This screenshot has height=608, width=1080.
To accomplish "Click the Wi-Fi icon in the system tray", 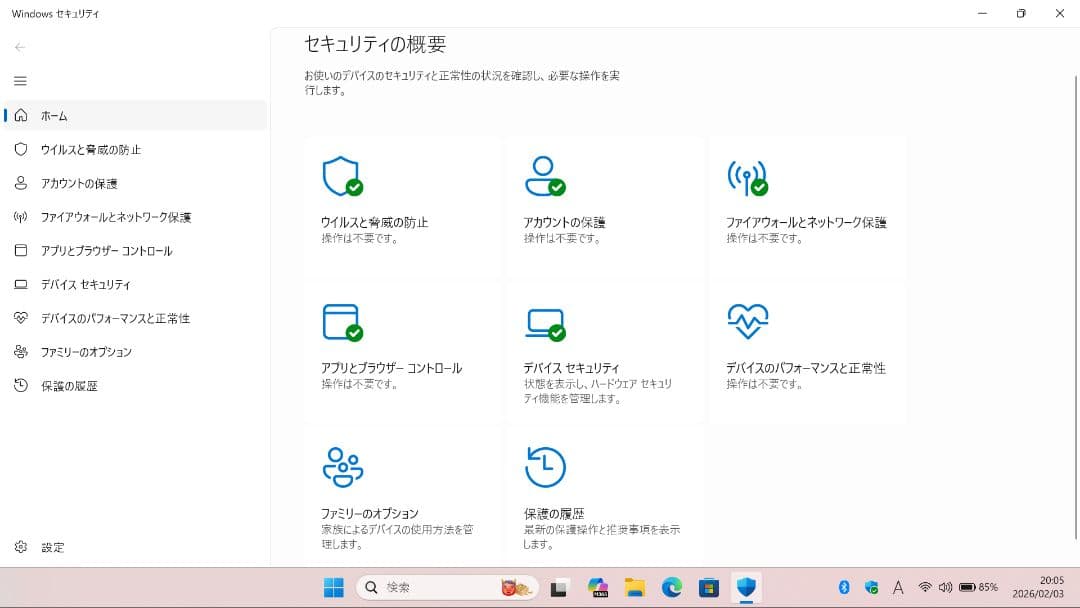I will pyautogui.click(x=924, y=588).
